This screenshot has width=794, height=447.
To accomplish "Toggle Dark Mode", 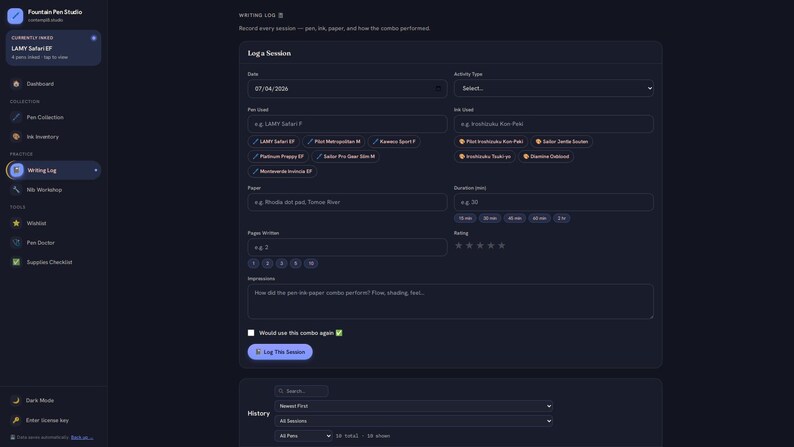I will coord(53,400).
